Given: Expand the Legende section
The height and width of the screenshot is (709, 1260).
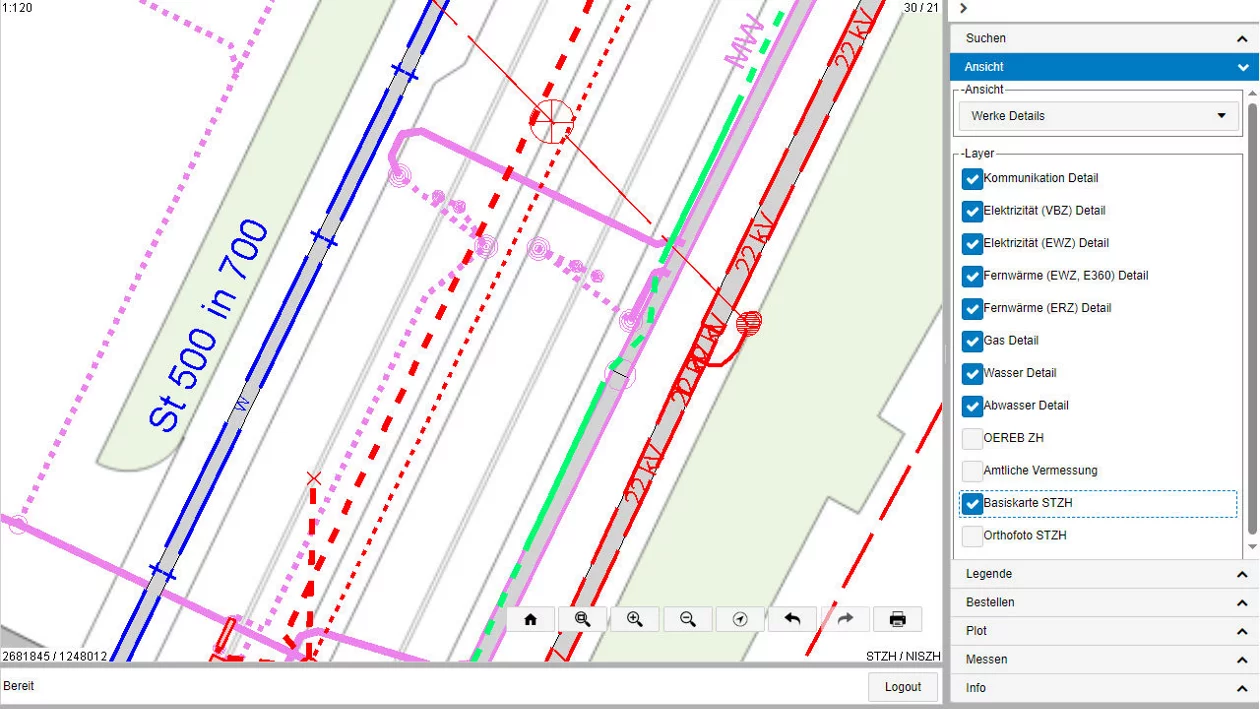Looking at the screenshot, I should [1104, 574].
